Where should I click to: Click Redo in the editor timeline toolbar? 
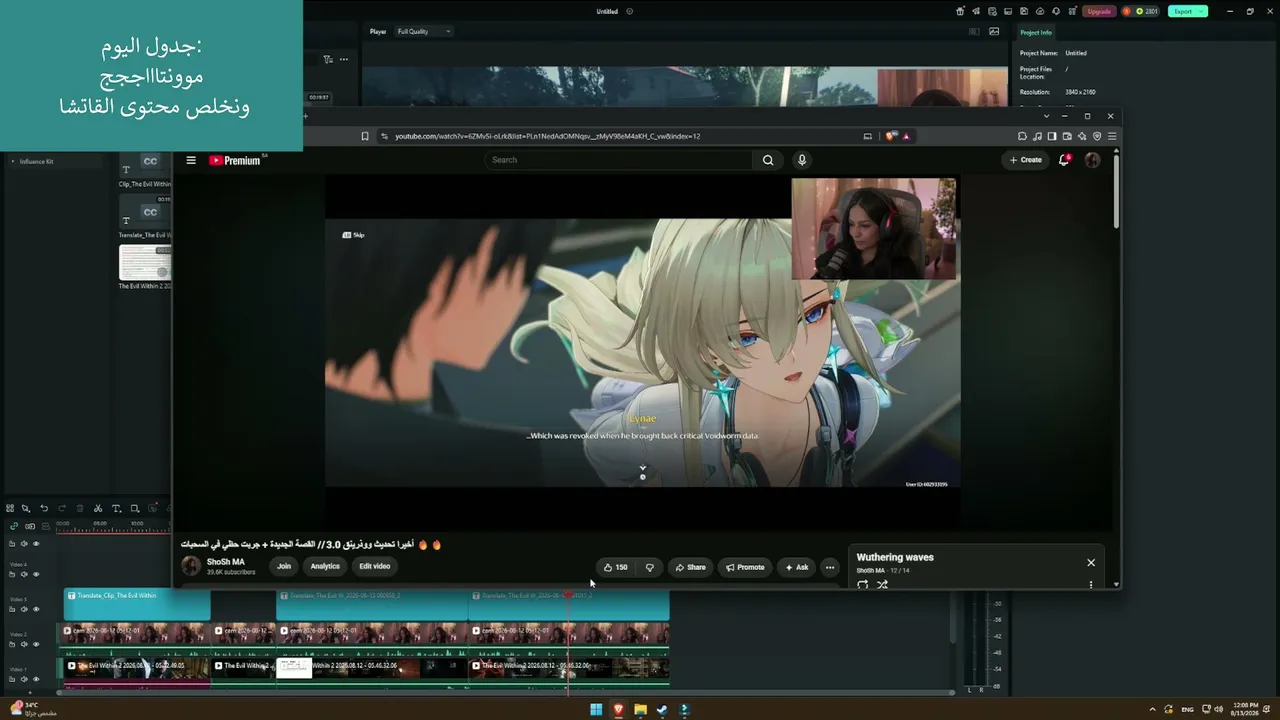click(62, 508)
